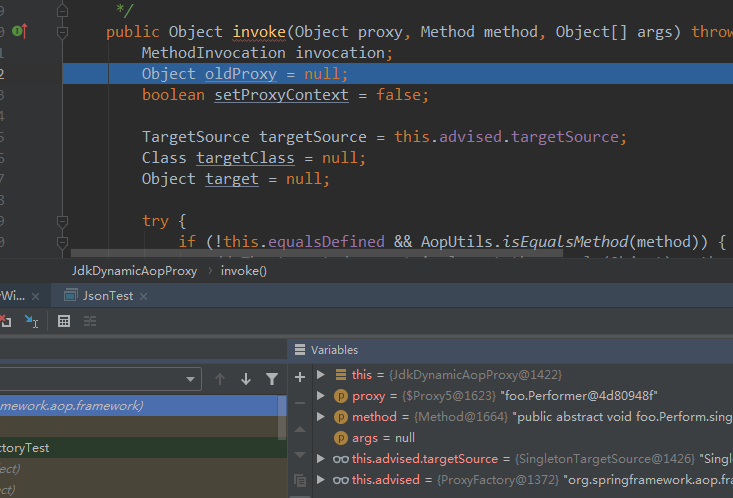
Task: Click the filter frames funnel icon
Action: pyautogui.click(x=272, y=379)
